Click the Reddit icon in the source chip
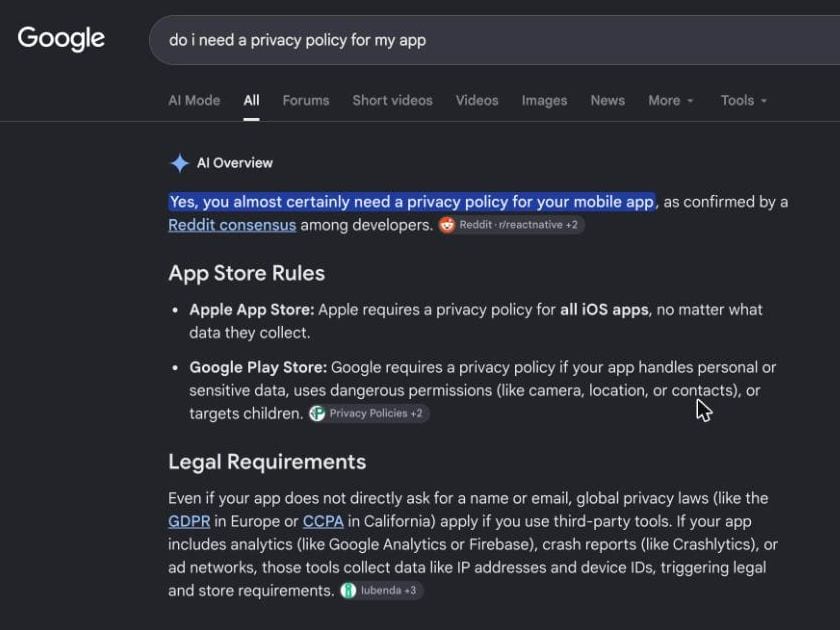The height and width of the screenshot is (630, 840). click(x=447, y=225)
